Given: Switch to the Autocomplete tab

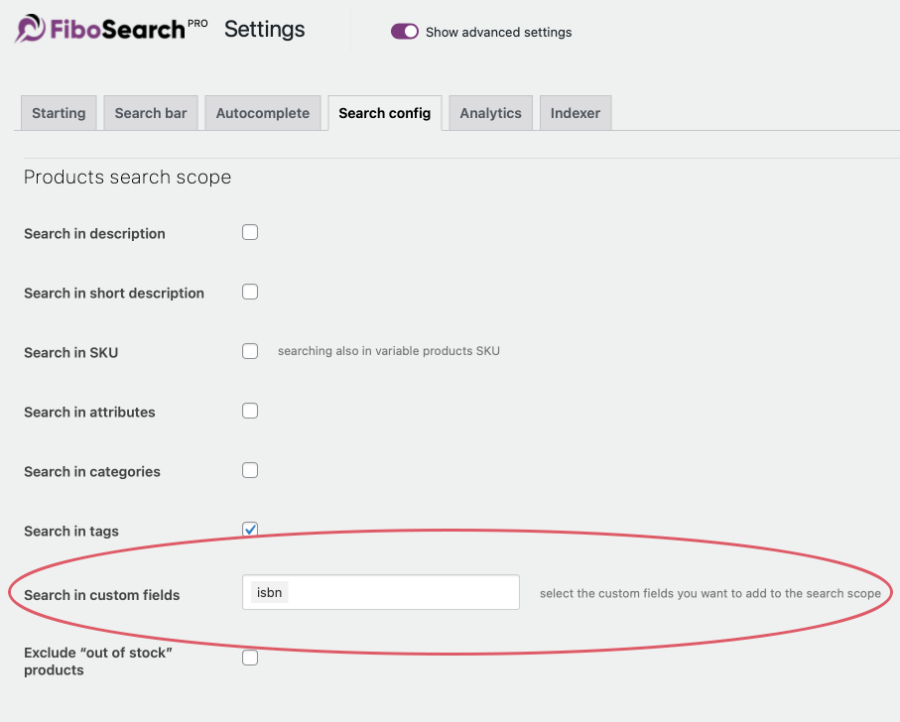Looking at the screenshot, I should tap(262, 113).
